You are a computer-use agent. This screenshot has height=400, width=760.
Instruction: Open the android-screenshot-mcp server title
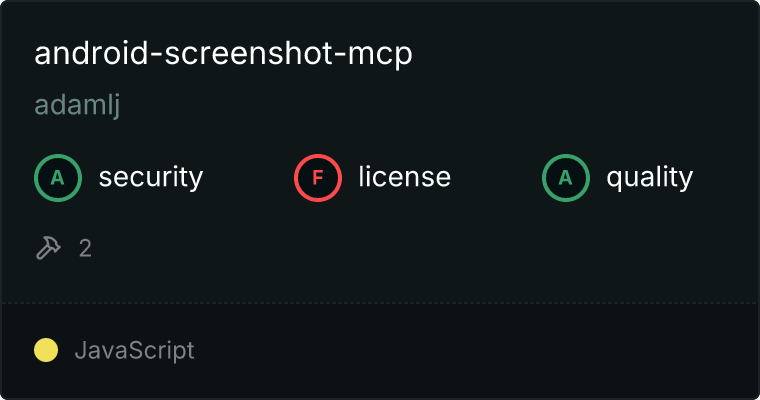click(x=223, y=53)
